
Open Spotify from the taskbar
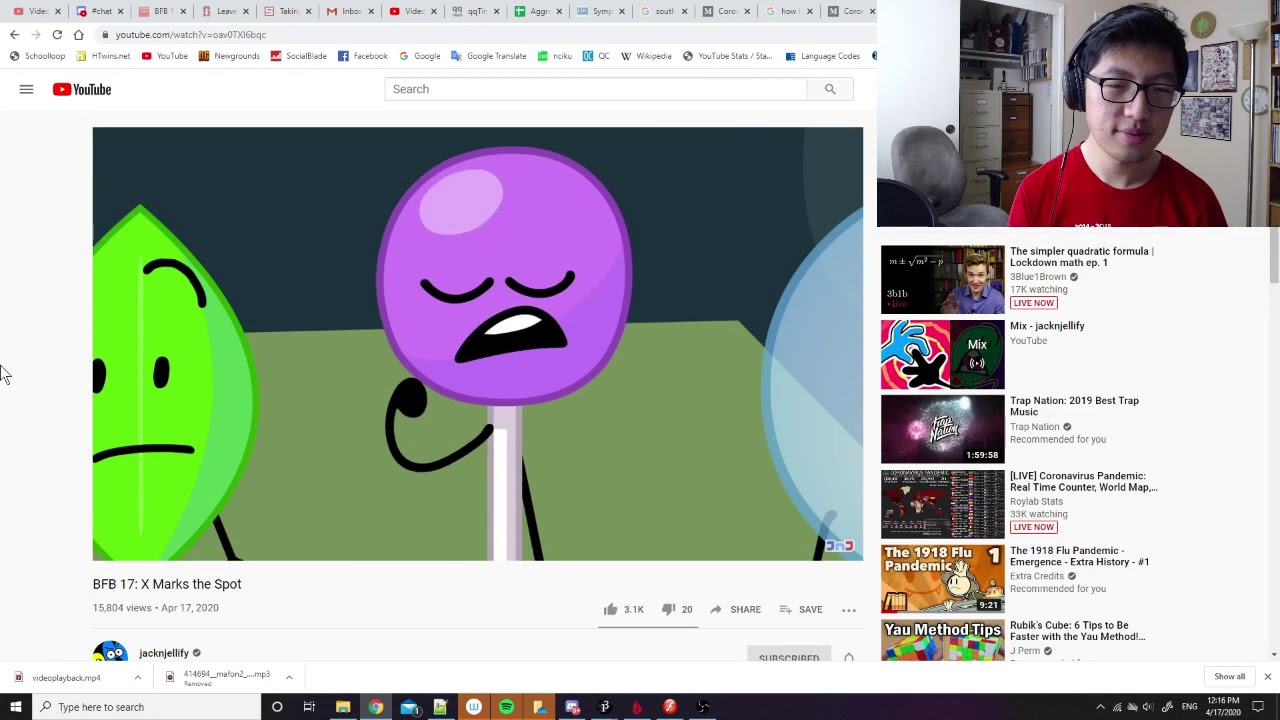click(506, 707)
